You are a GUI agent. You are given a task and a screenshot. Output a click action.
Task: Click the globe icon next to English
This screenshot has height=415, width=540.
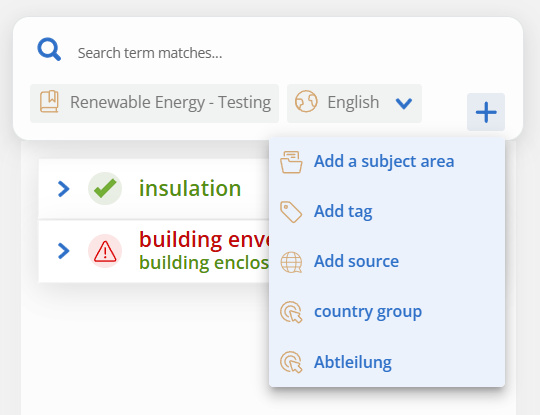[x=306, y=101]
